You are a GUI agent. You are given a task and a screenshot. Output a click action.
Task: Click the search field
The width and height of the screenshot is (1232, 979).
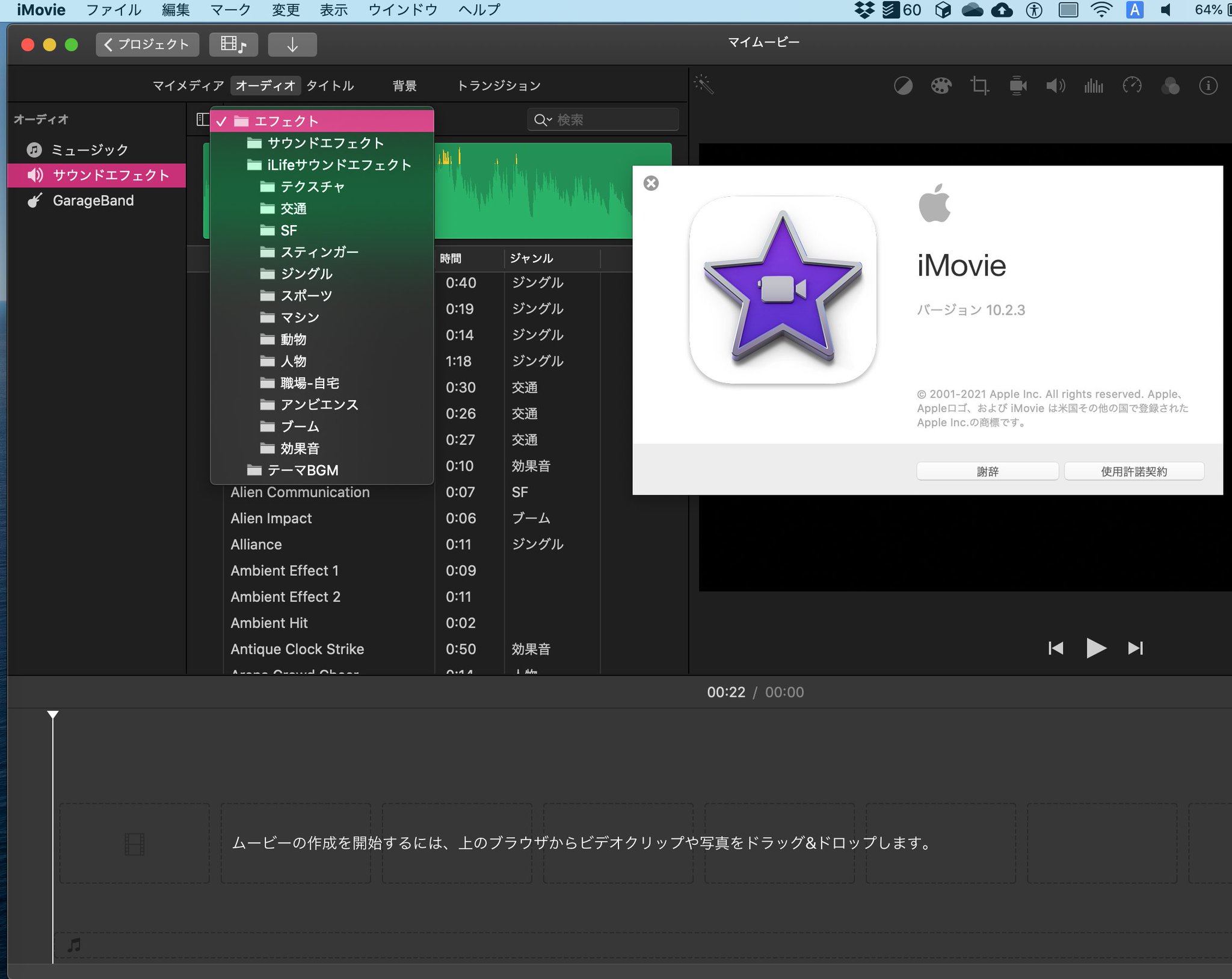[603, 120]
